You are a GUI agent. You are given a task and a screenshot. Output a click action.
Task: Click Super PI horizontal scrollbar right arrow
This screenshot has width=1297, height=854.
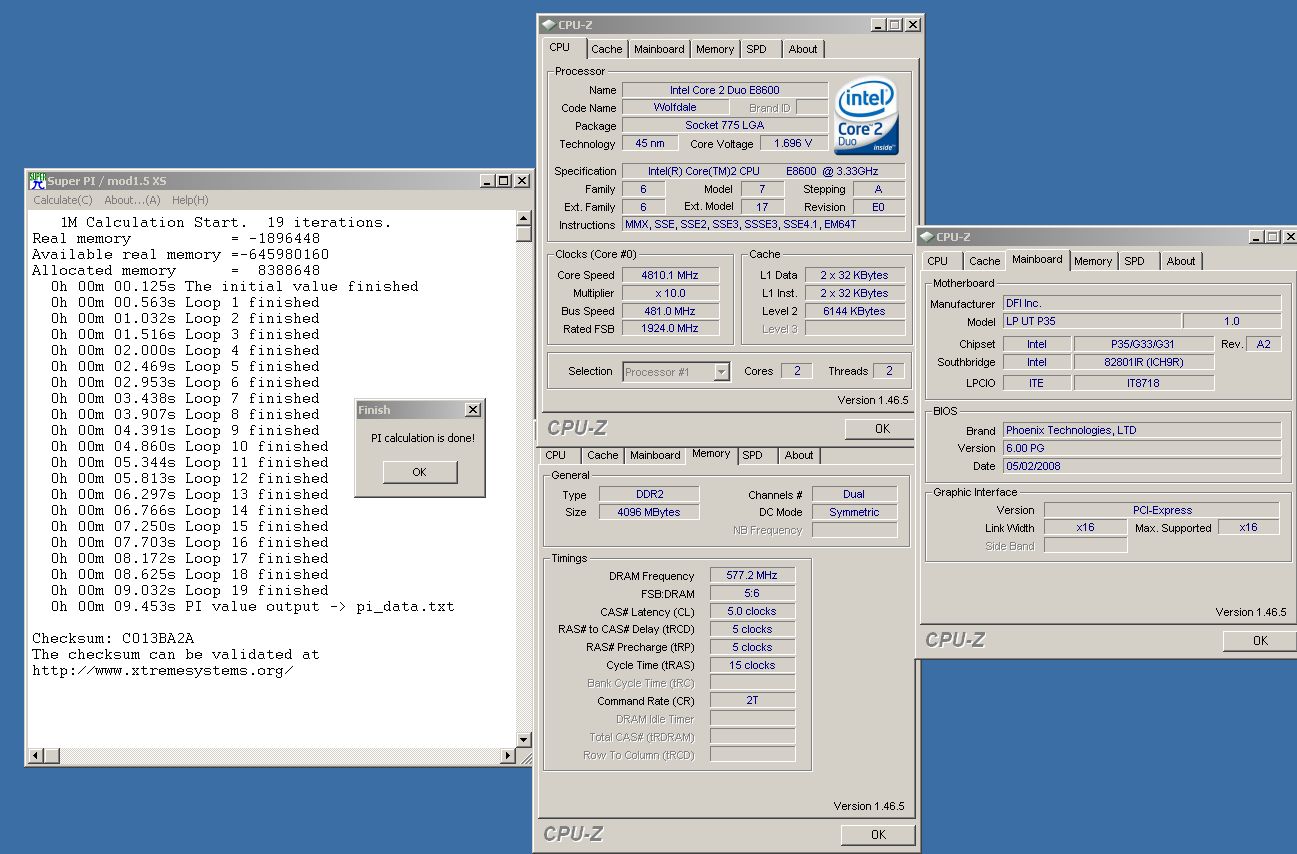click(508, 755)
